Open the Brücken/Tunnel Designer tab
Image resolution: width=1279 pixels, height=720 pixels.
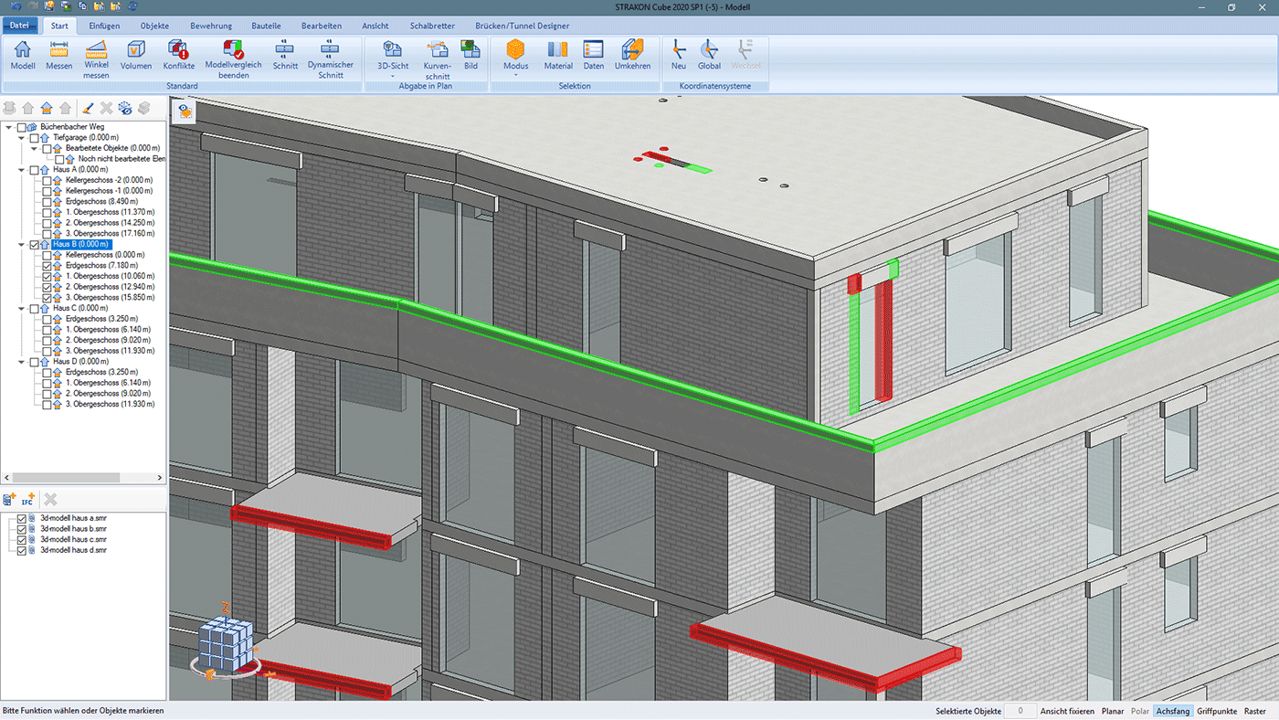pos(524,25)
